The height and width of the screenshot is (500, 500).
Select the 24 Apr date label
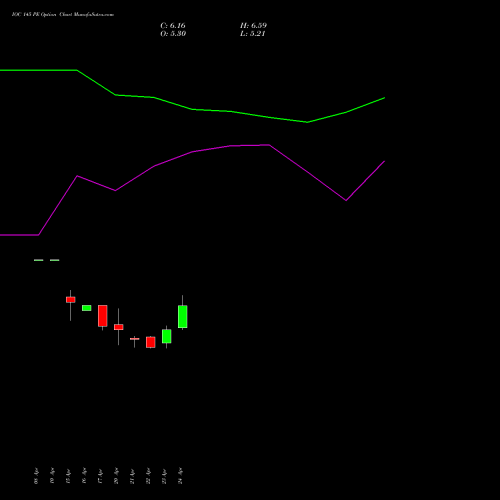[180, 476]
